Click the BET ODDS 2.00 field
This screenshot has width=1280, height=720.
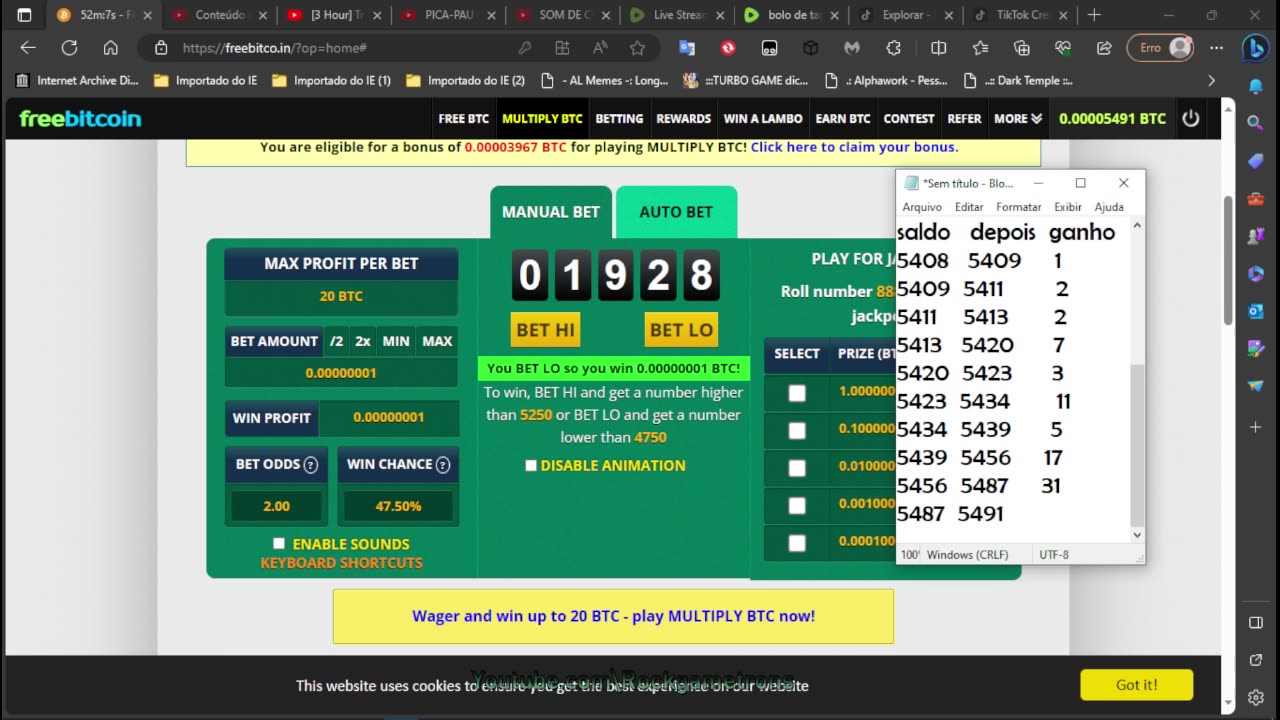[276, 506]
